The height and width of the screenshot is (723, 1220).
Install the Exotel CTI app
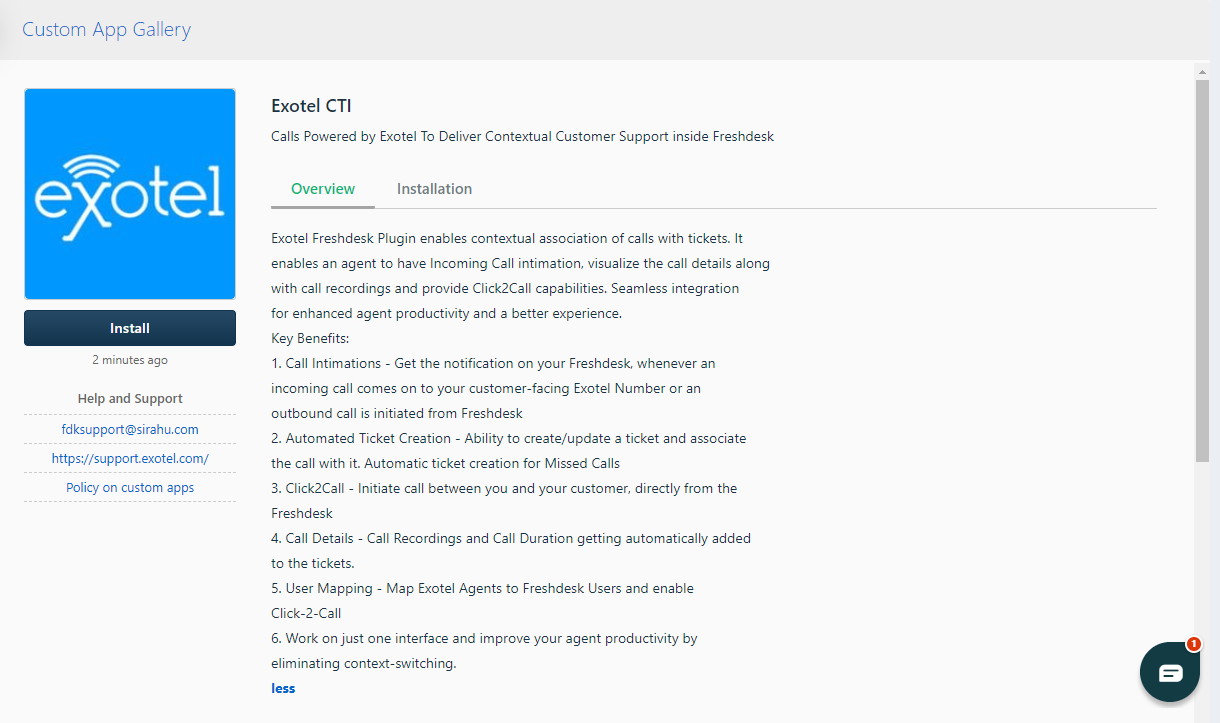coord(130,328)
